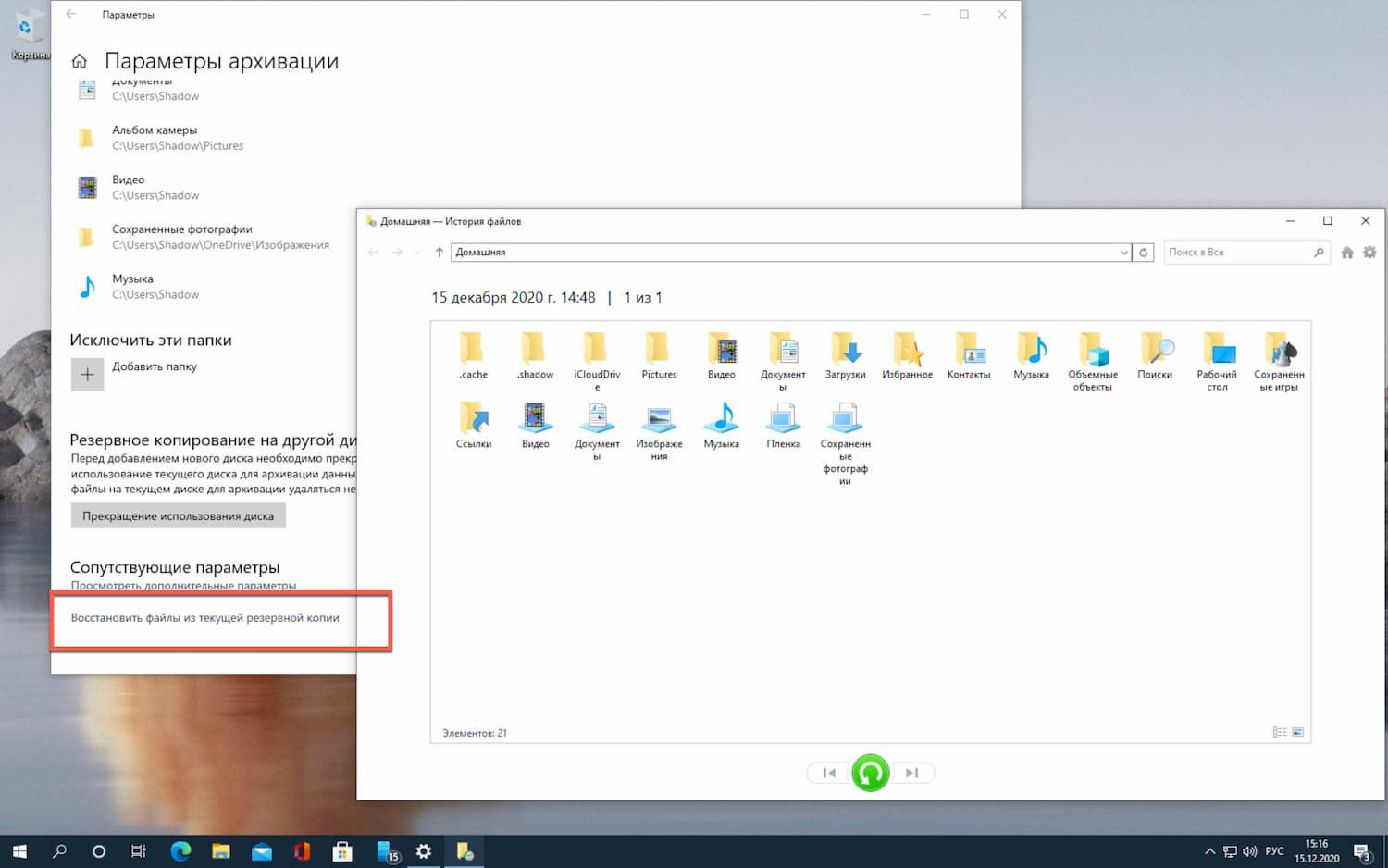Click the Поиск в Все search box

1247,252
